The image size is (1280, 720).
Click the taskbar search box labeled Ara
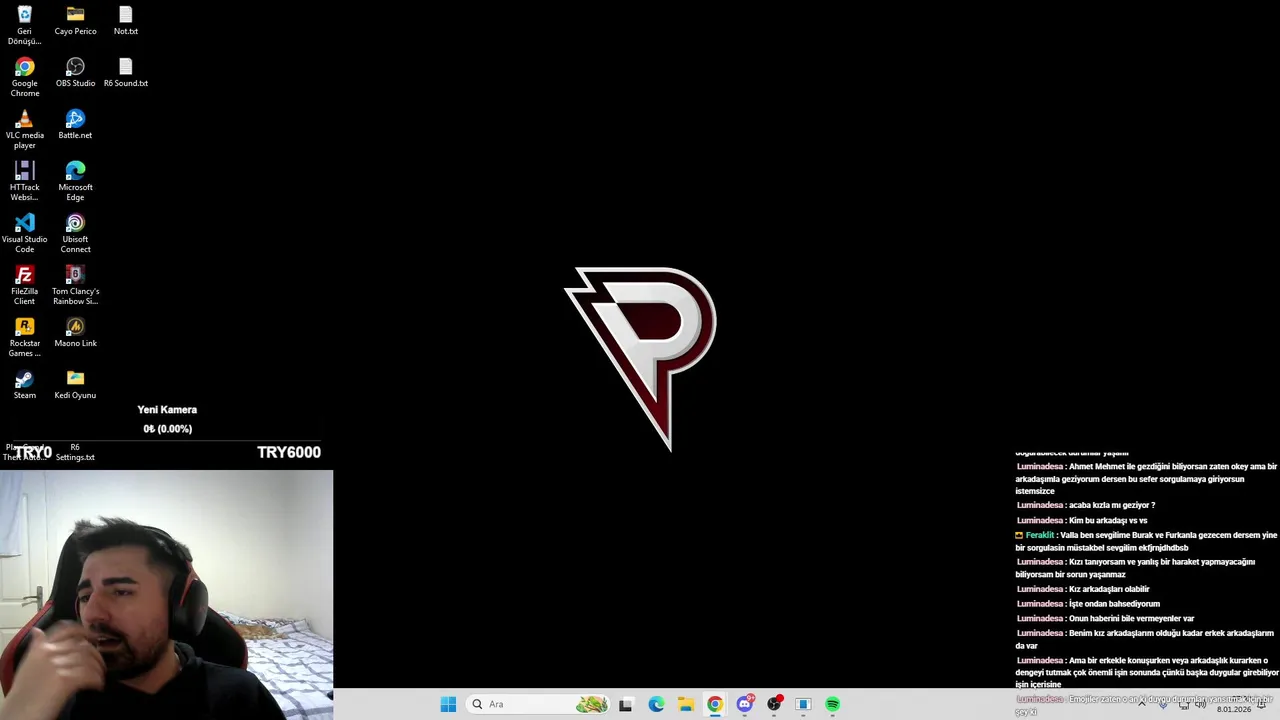click(x=539, y=704)
